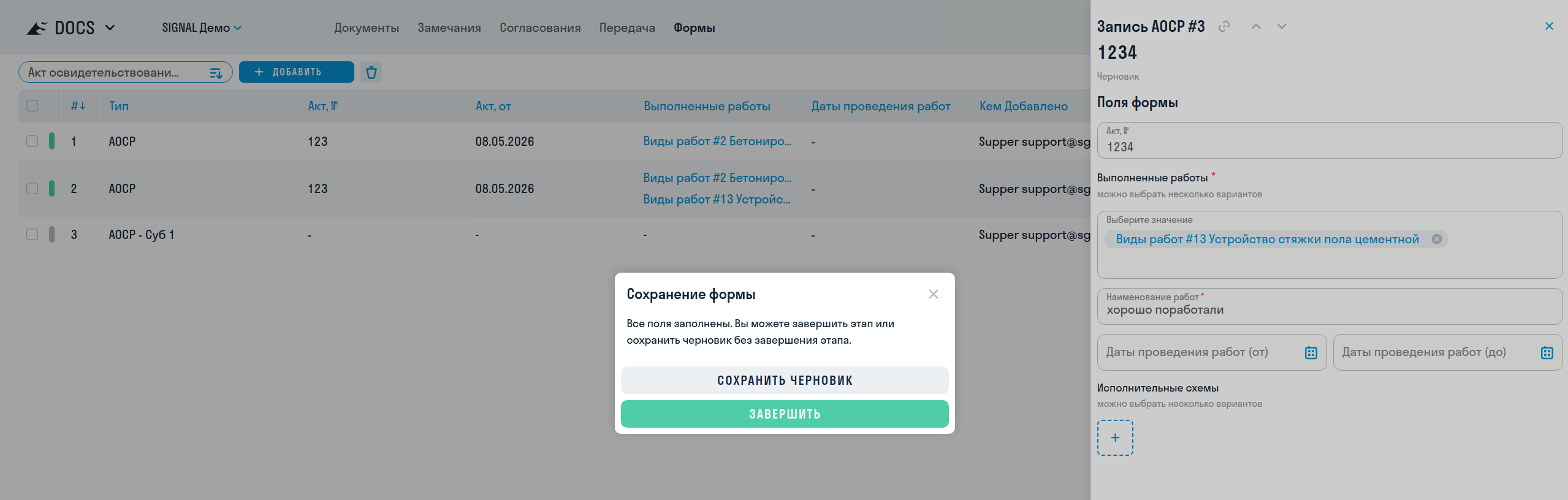Sort by the # column header
This screenshot has width=1568, height=500.
point(78,106)
